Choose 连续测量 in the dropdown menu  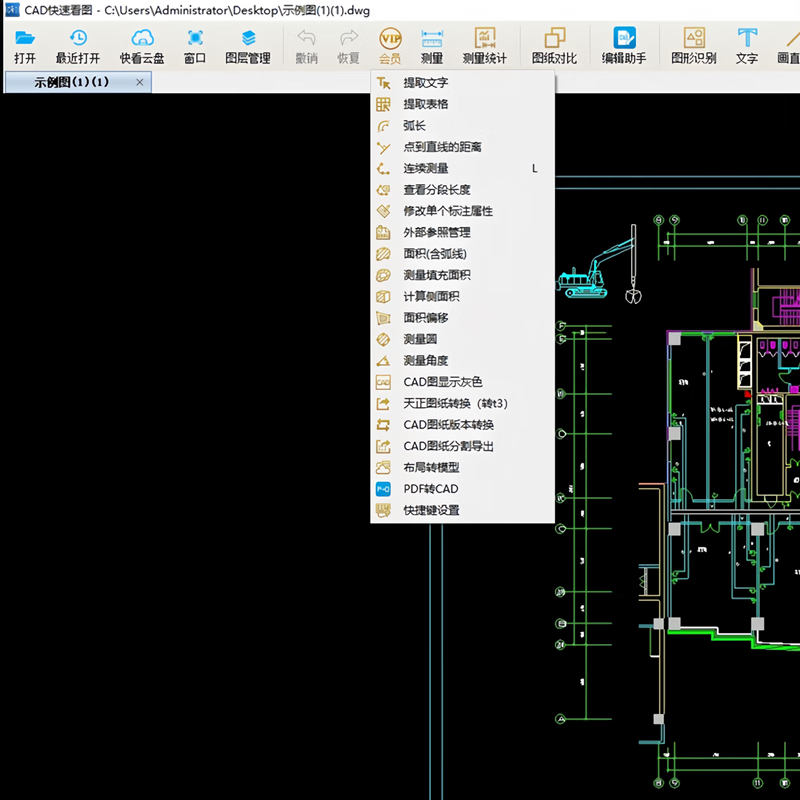(x=425, y=168)
